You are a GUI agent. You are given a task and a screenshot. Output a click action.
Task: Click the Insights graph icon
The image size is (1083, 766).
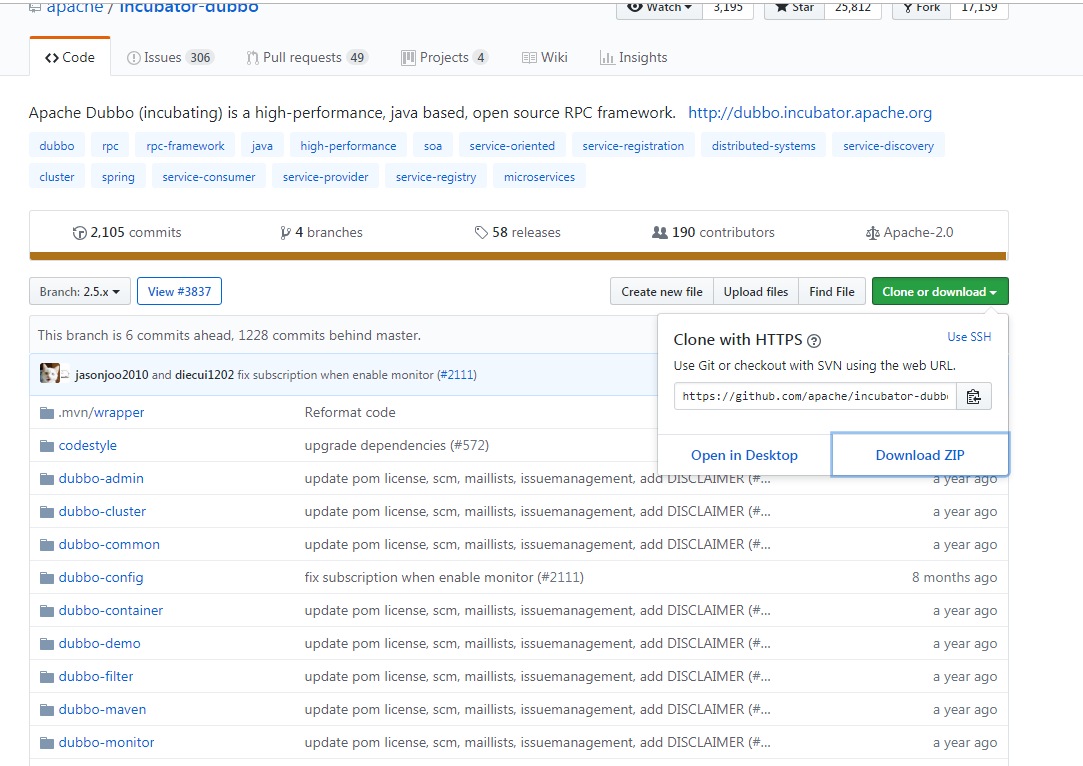607,58
